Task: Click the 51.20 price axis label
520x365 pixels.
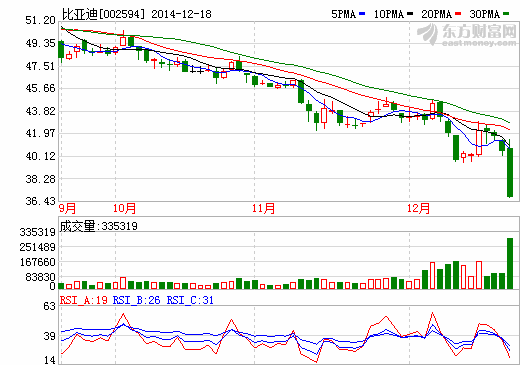Action: 40,21
